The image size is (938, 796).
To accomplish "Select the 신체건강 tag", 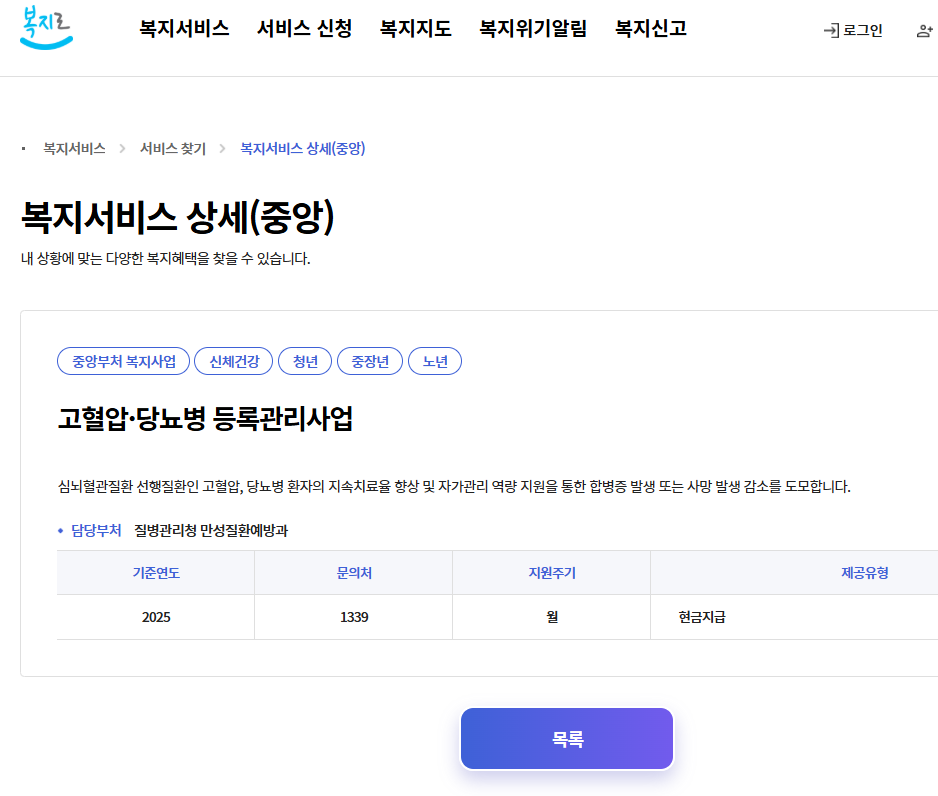I will point(234,361).
